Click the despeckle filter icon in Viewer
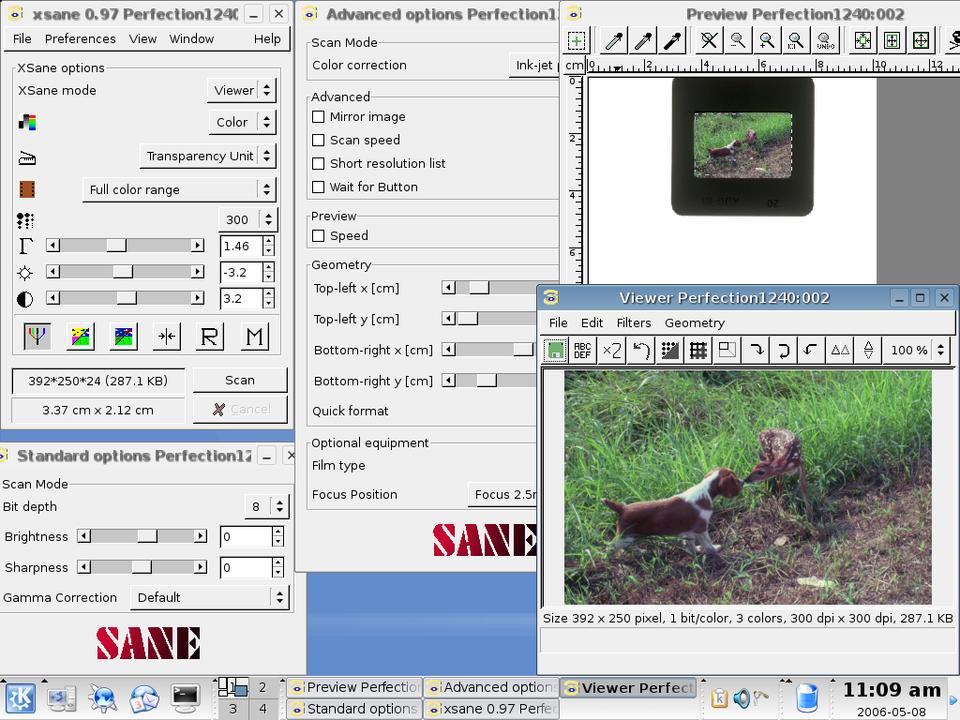 tap(670, 350)
